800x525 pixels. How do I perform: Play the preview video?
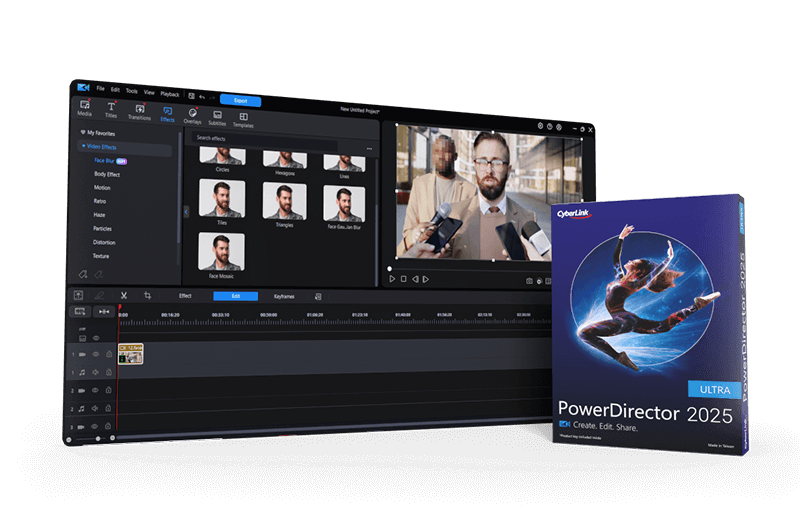[x=392, y=279]
